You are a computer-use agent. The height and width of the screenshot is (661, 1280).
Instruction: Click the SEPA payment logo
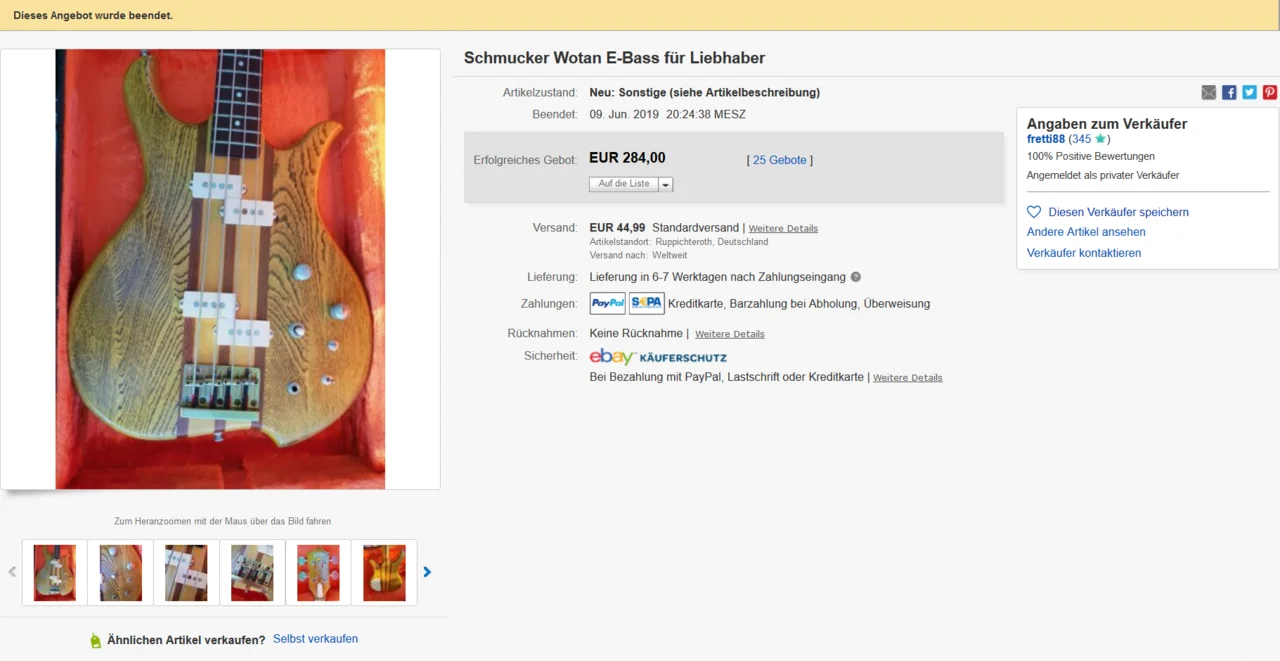coord(647,304)
